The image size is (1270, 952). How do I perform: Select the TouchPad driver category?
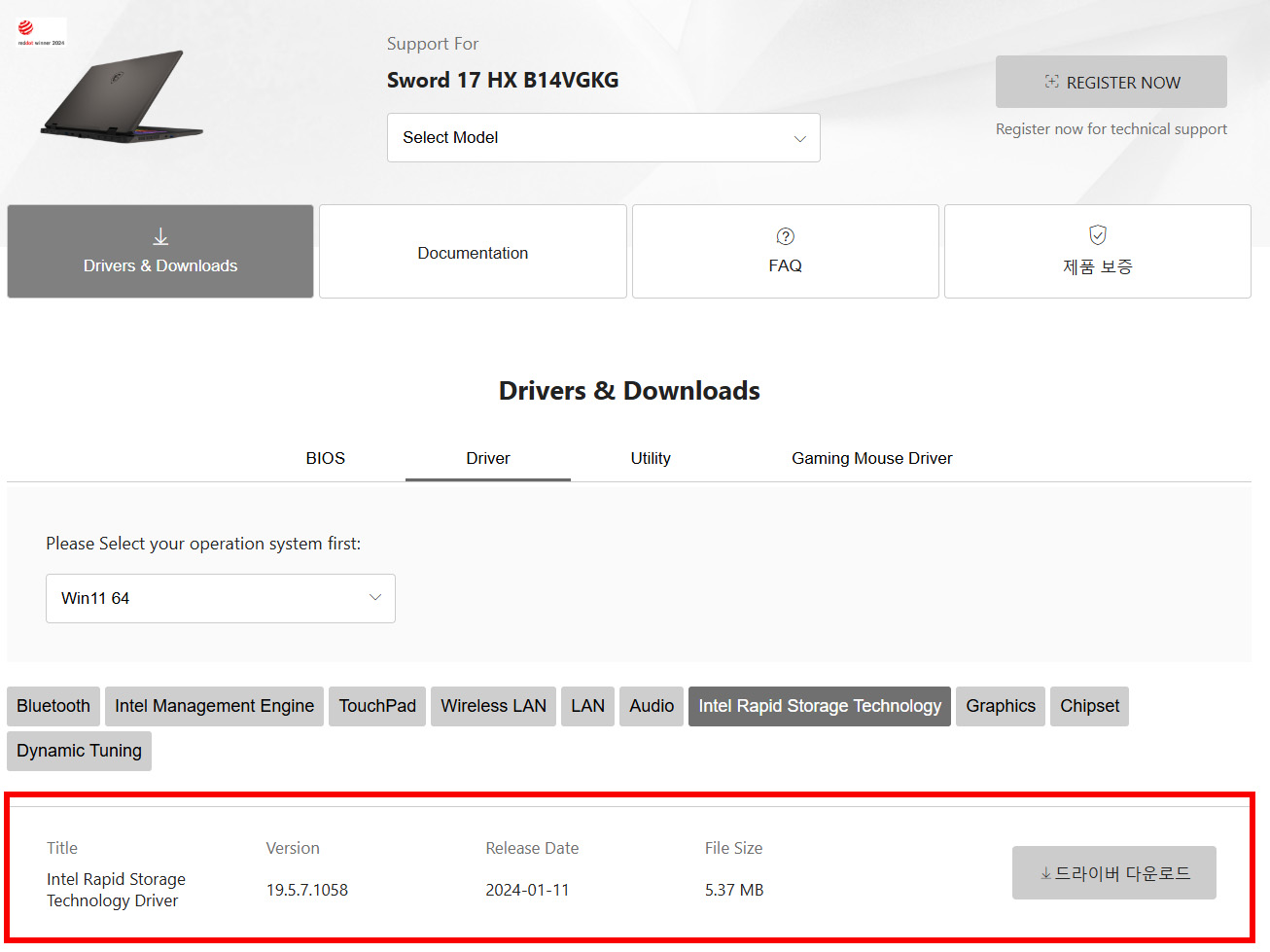coord(377,706)
